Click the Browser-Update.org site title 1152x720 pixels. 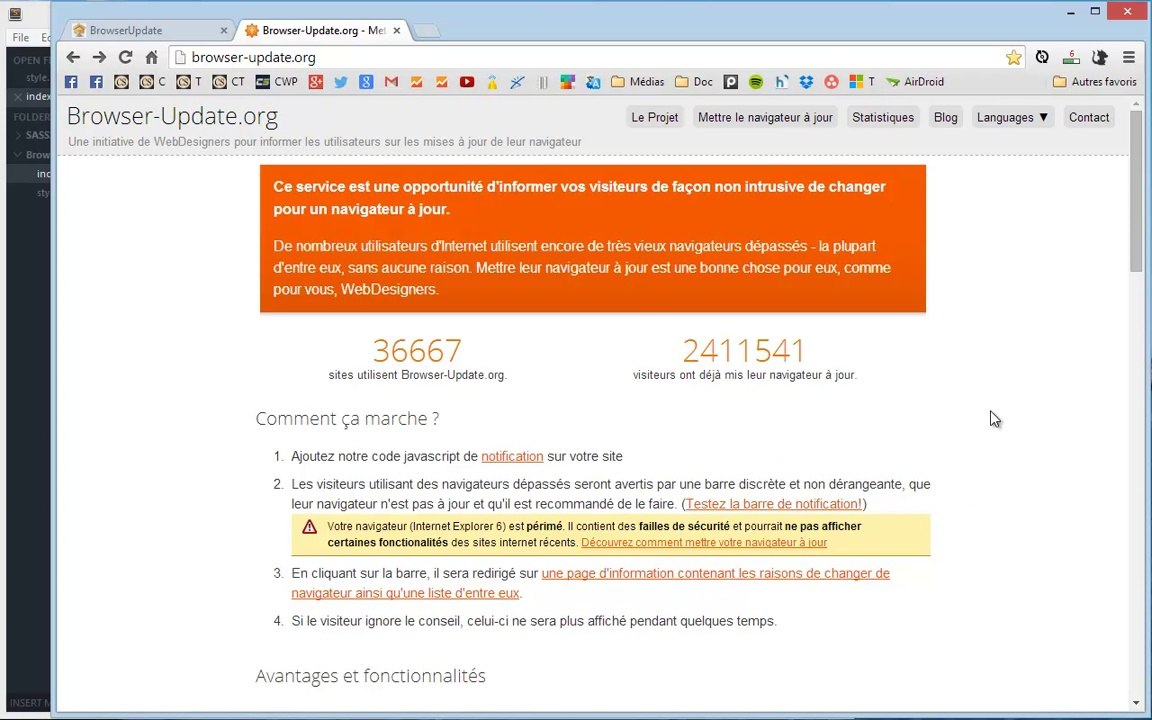[173, 116]
